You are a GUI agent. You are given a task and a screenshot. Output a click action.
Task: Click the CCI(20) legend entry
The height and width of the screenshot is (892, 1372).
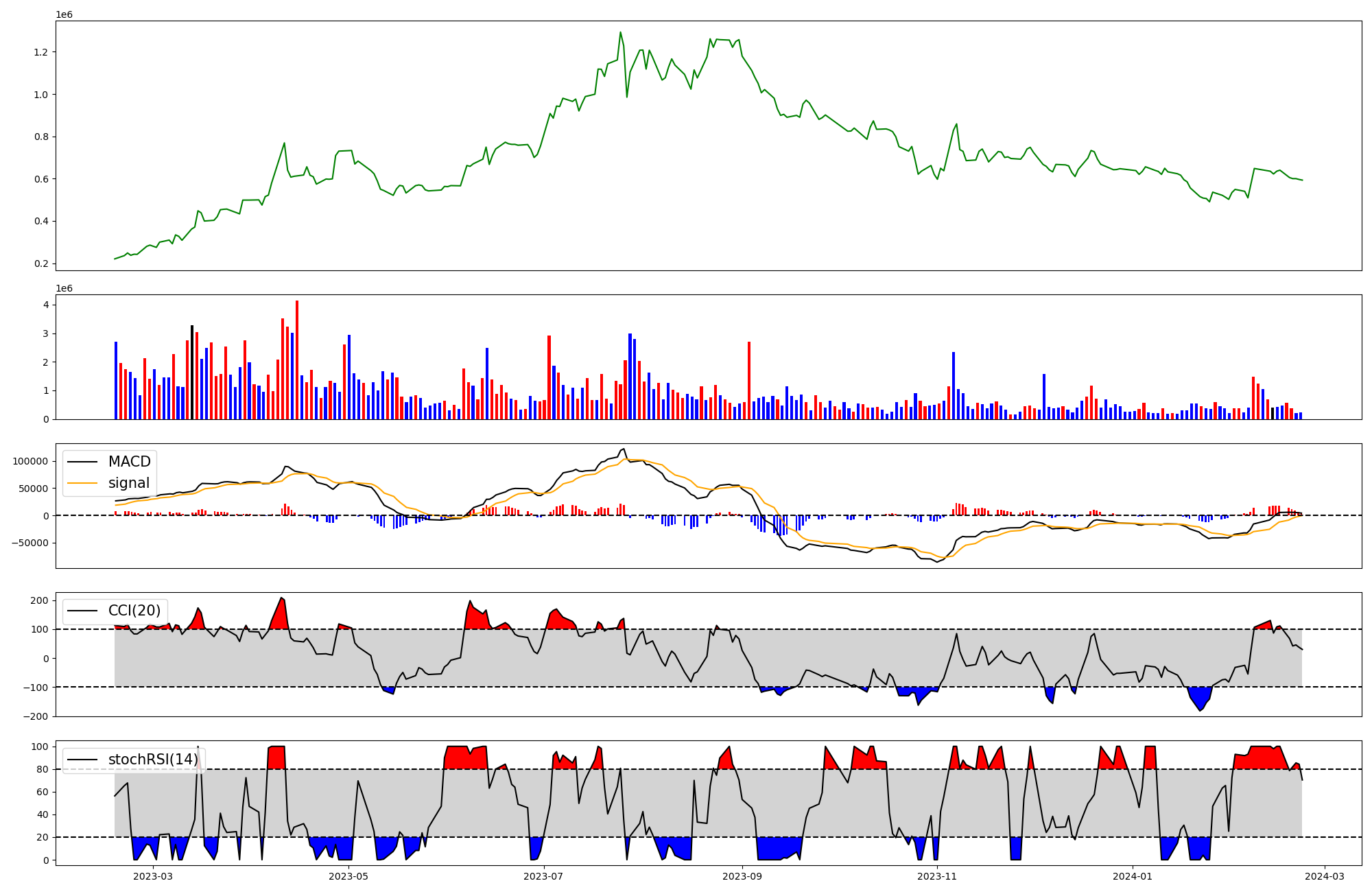click(134, 611)
